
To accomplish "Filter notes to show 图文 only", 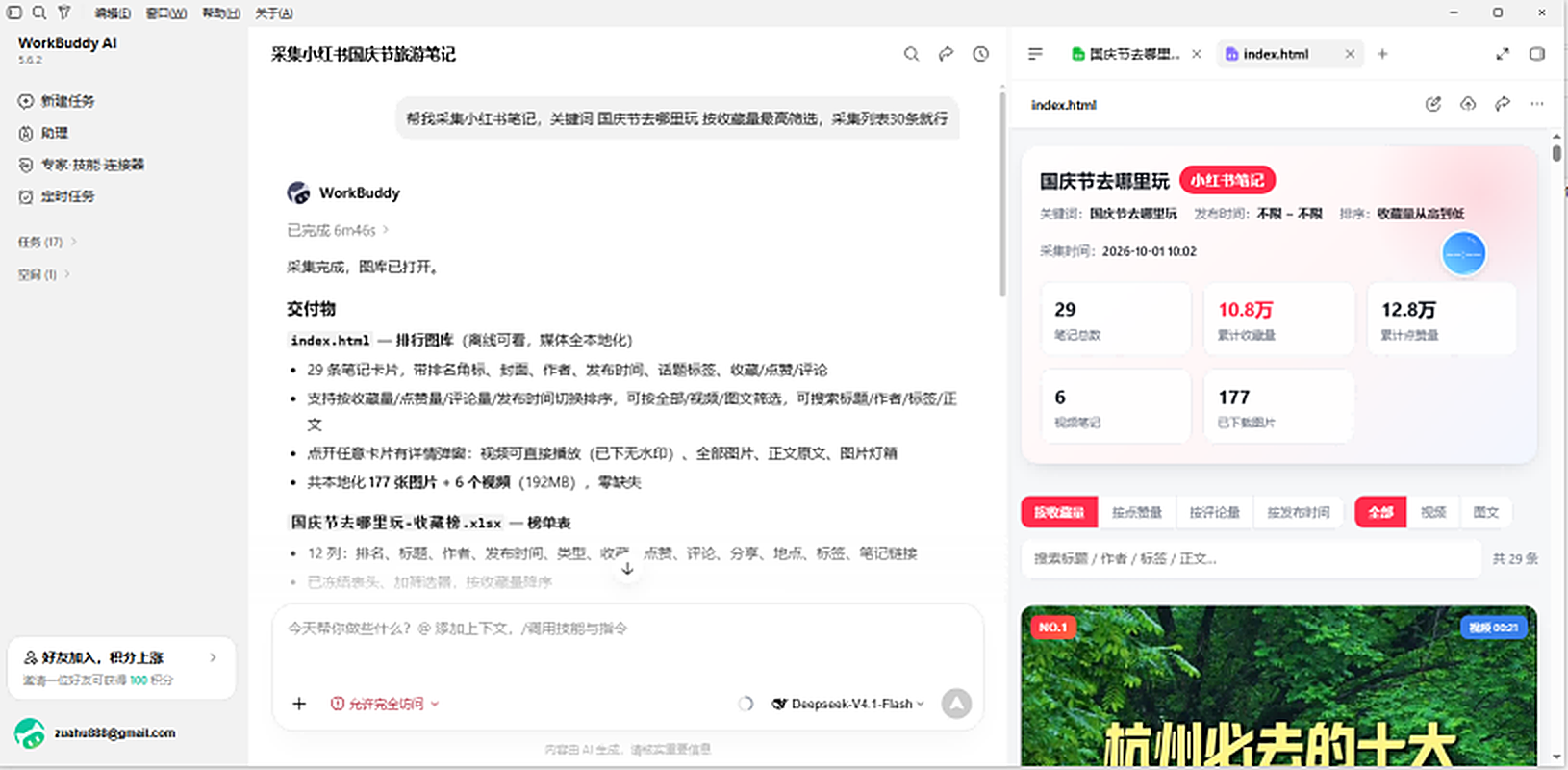I will pyautogui.click(x=1486, y=512).
